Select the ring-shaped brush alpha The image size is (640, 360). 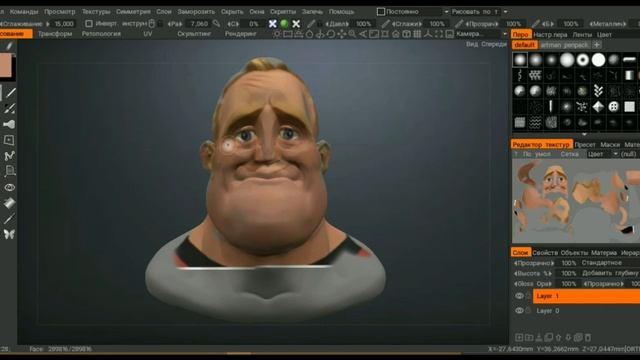click(583, 60)
